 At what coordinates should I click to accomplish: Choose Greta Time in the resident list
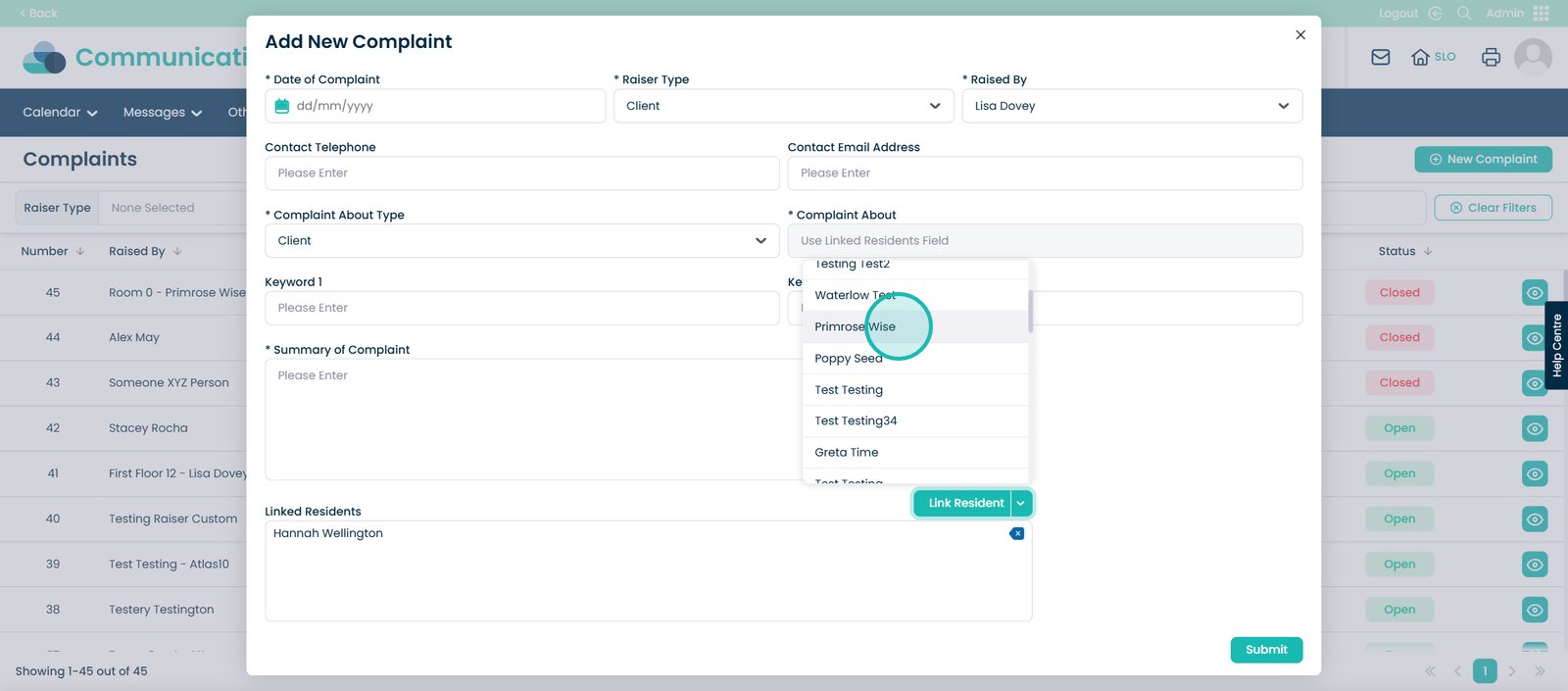tap(846, 452)
